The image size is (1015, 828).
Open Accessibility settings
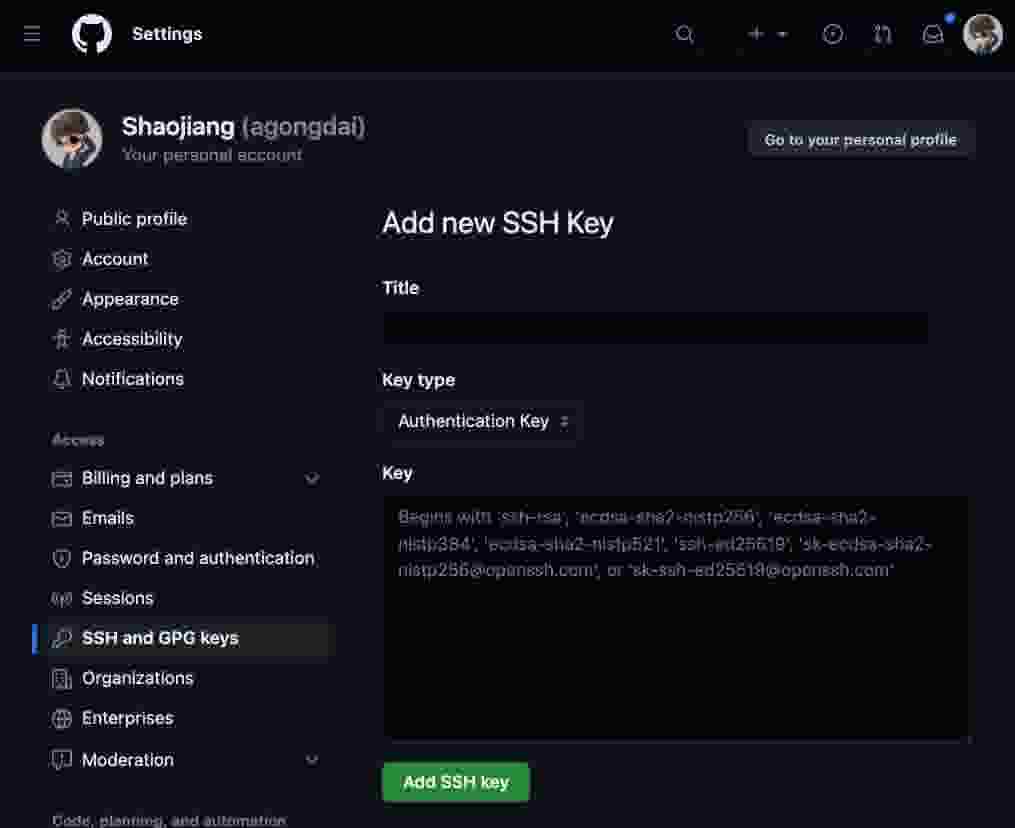point(132,339)
